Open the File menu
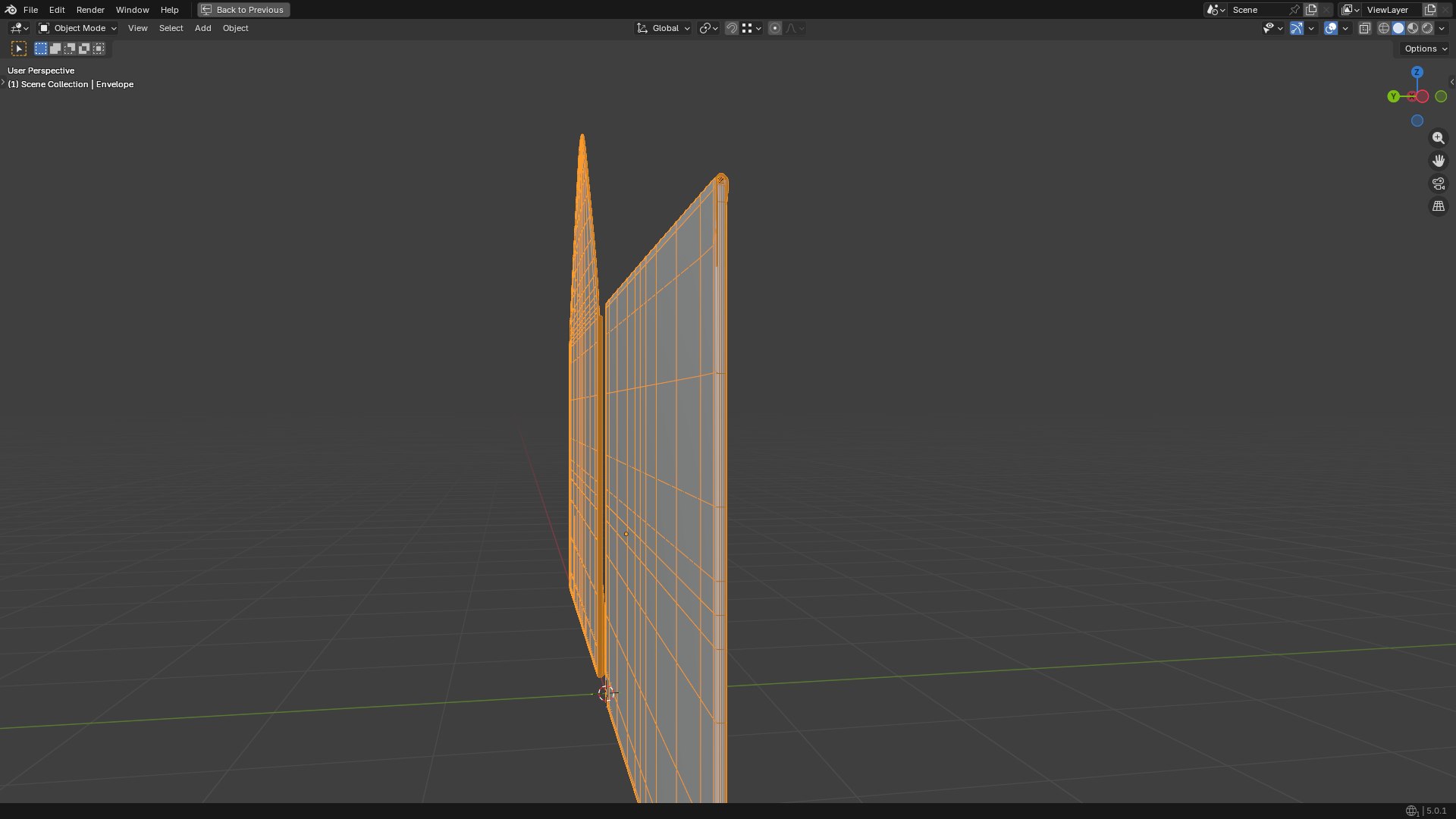1456x819 pixels. (x=31, y=10)
